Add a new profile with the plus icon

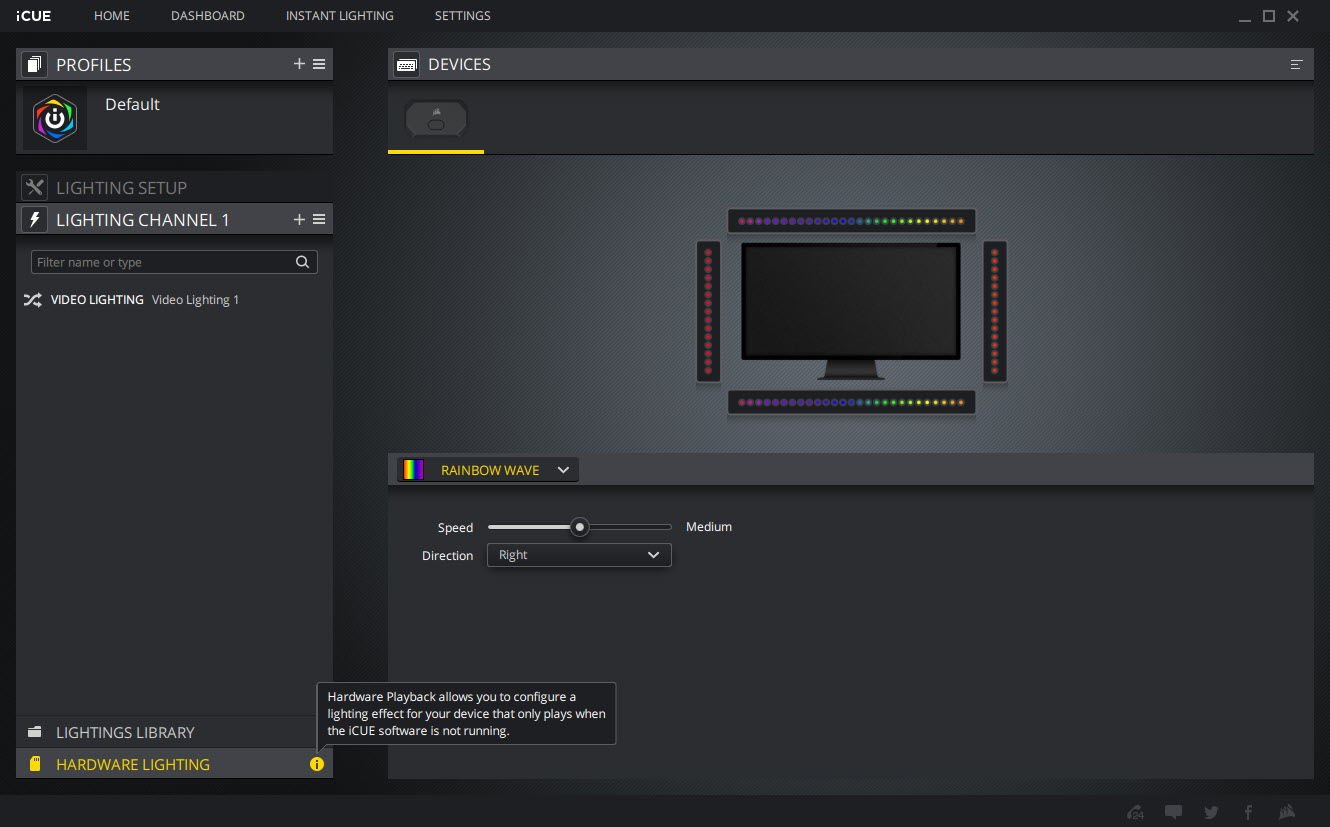pos(299,64)
